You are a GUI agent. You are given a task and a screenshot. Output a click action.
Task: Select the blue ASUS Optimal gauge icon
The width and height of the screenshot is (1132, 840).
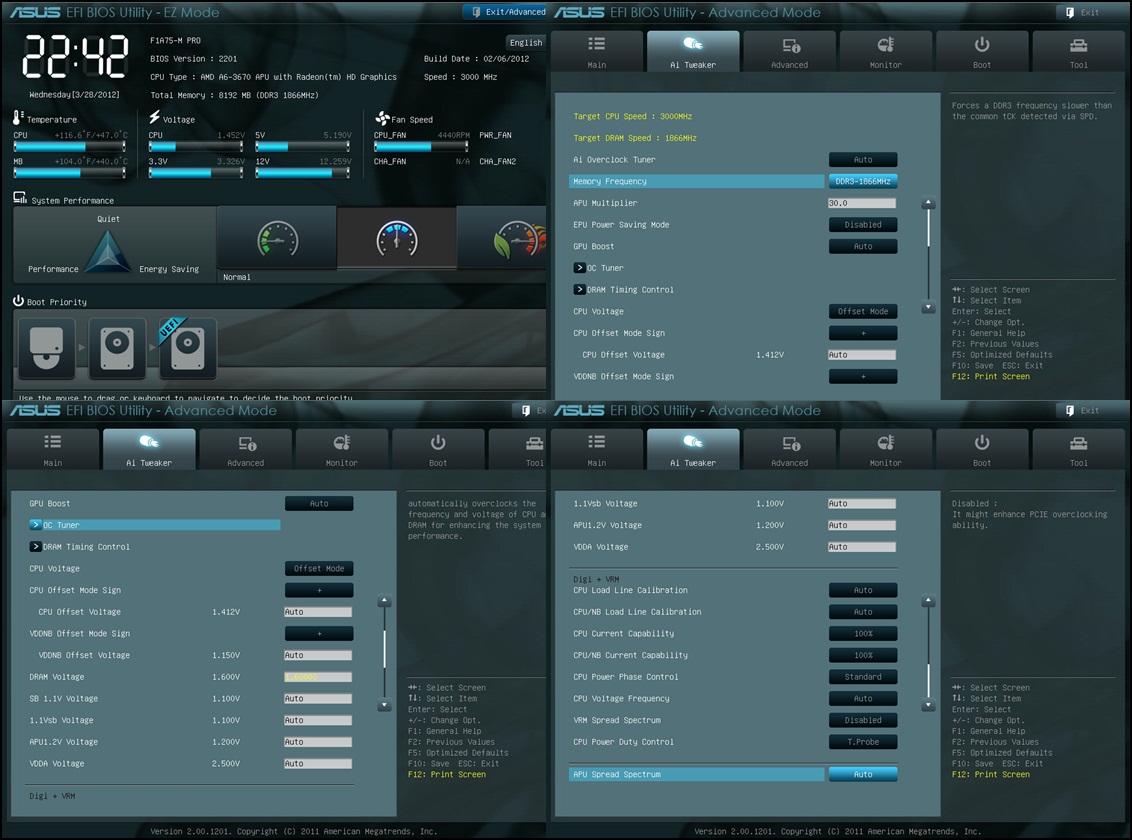(397, 239)
